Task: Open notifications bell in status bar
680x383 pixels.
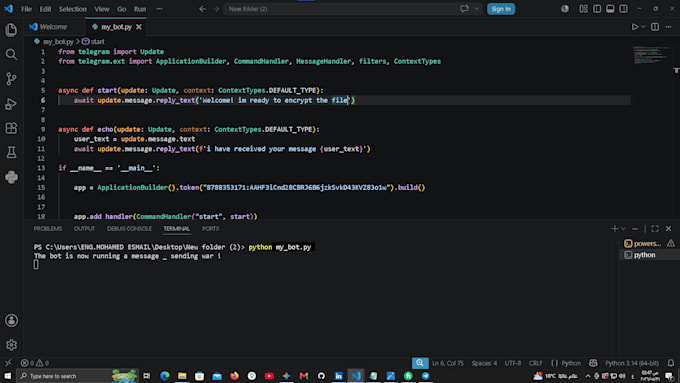Action: [671, 363]
